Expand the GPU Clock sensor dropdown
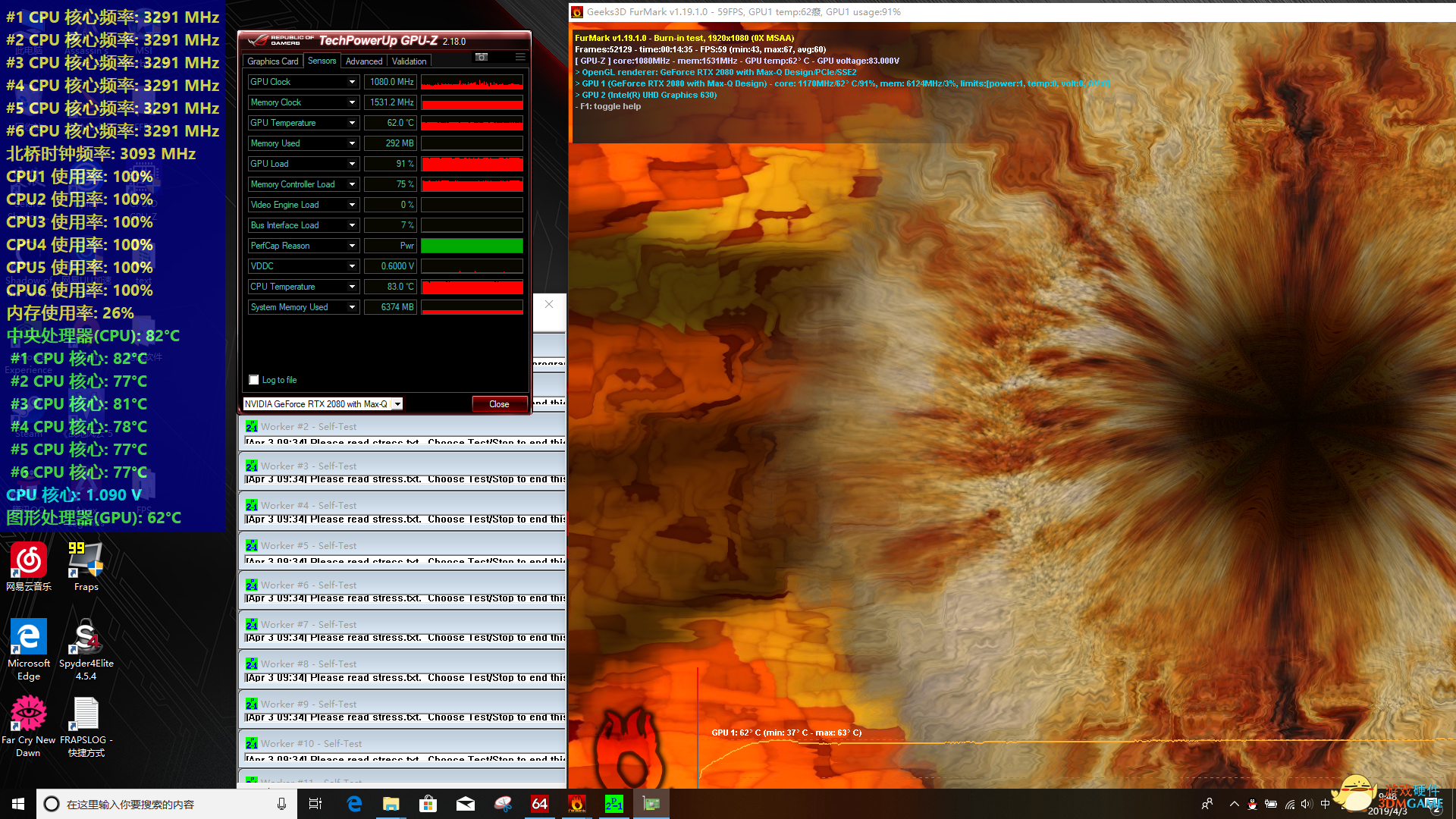 [352, 82]
